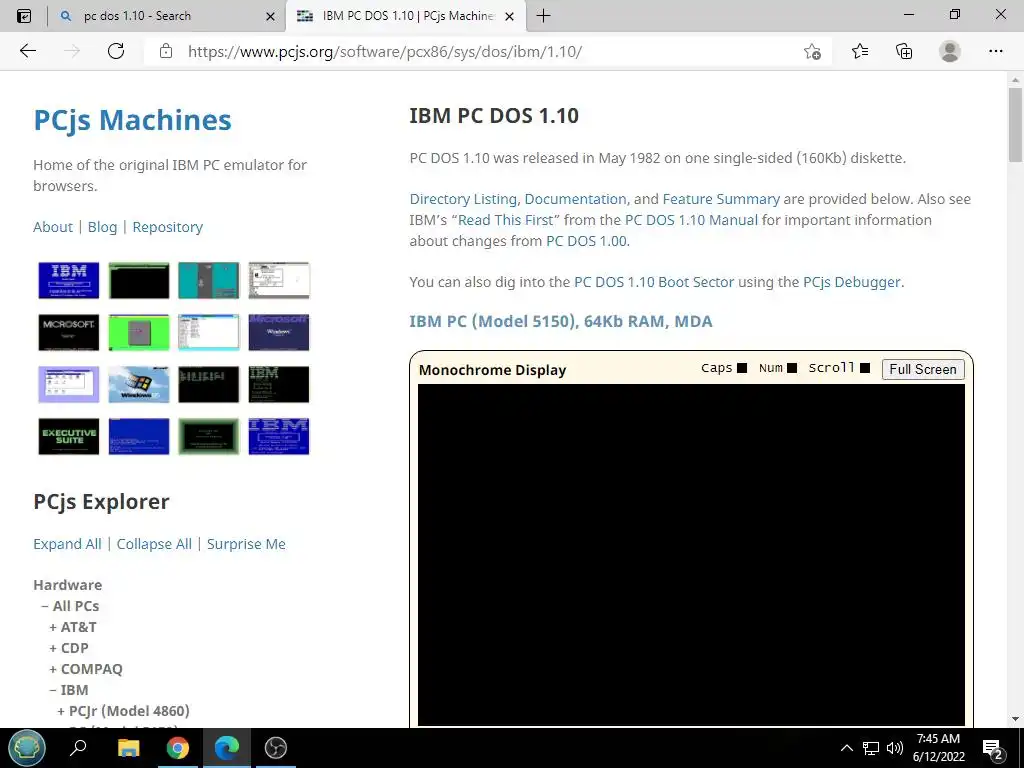Click the address bar URL
Image resolution: width=1024 pixels, height=768 pixels.
(385, 52)
